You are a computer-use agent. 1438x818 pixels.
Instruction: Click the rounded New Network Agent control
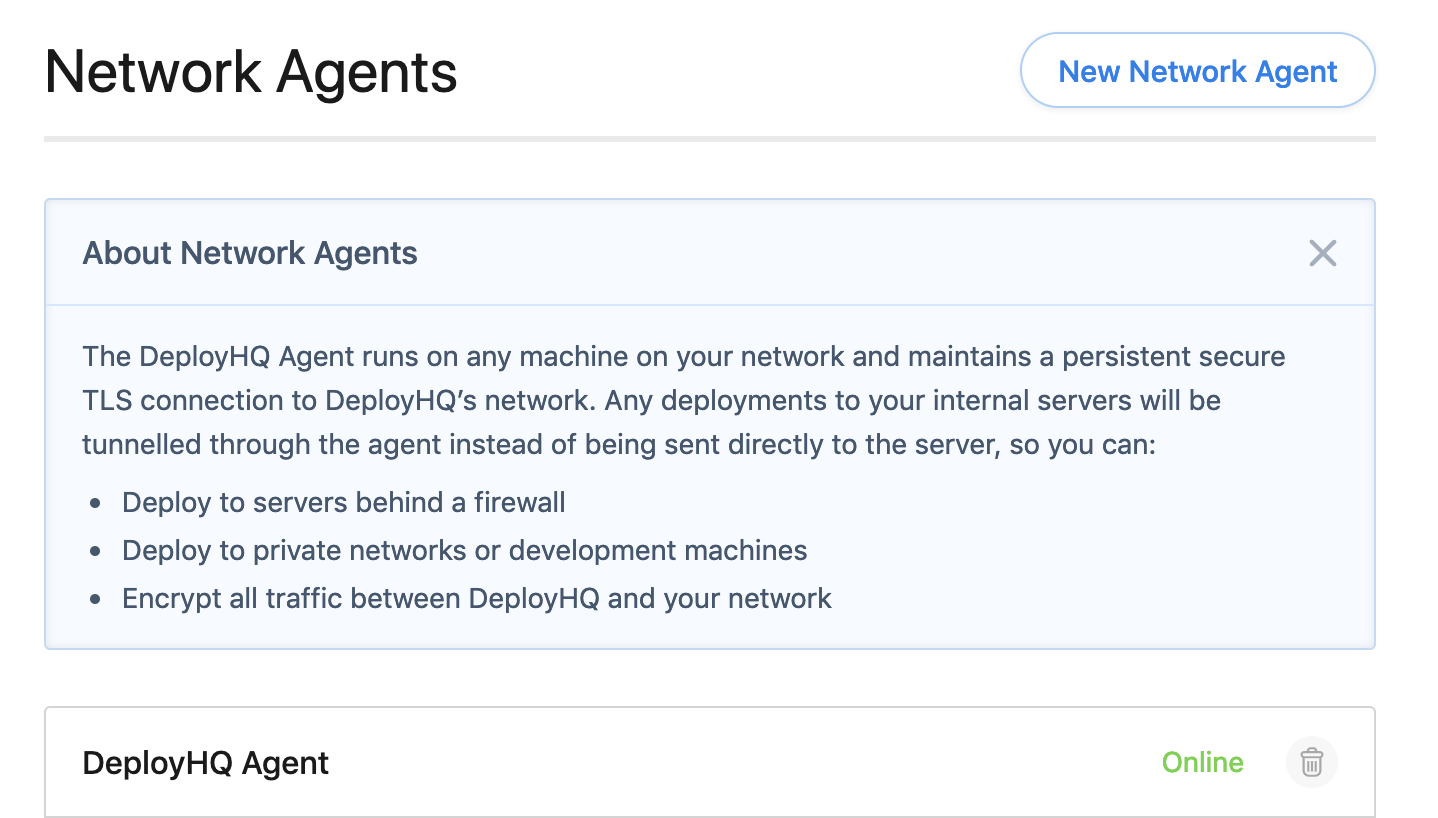(x=1196, y=70)
